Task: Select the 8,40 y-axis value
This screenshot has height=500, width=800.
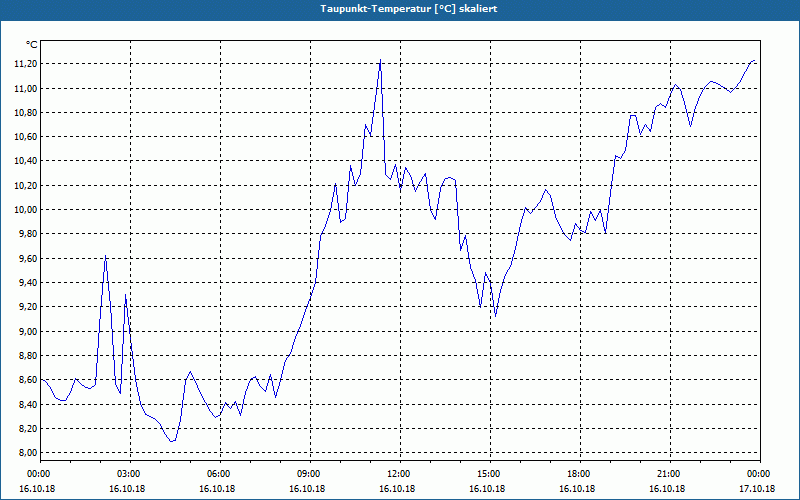Action: [x=29, y=405]
